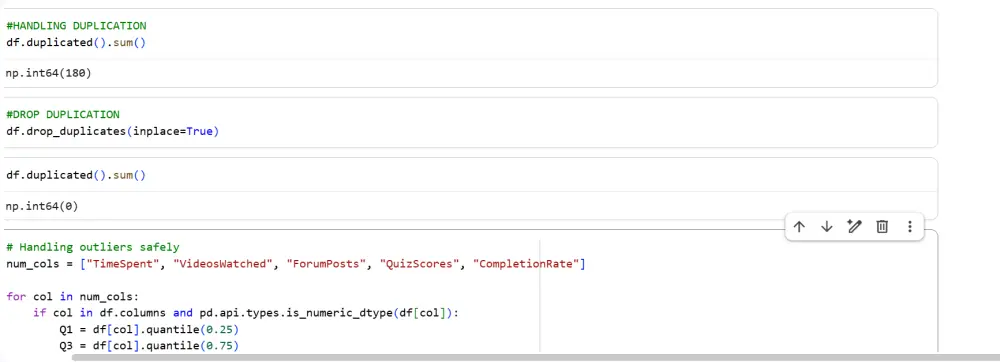Click the "CompletionRate" string in list
Screen dimensions: 1000x362
tap(526, 264)
